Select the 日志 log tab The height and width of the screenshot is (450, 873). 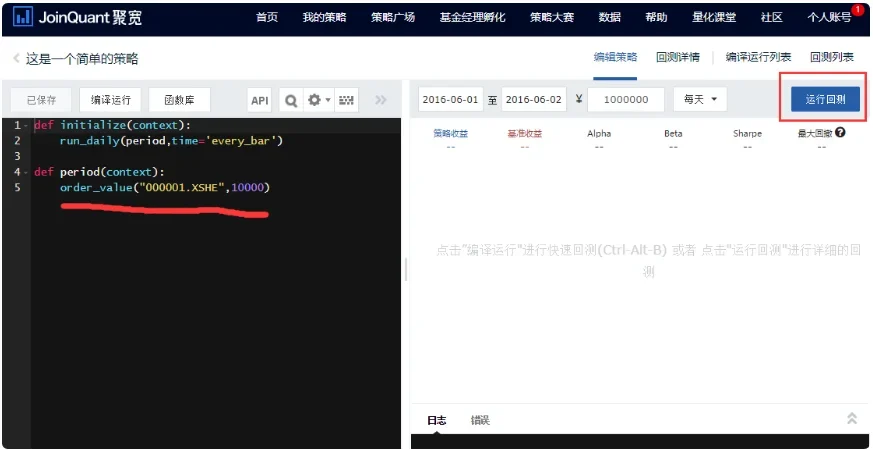(436, 420)
